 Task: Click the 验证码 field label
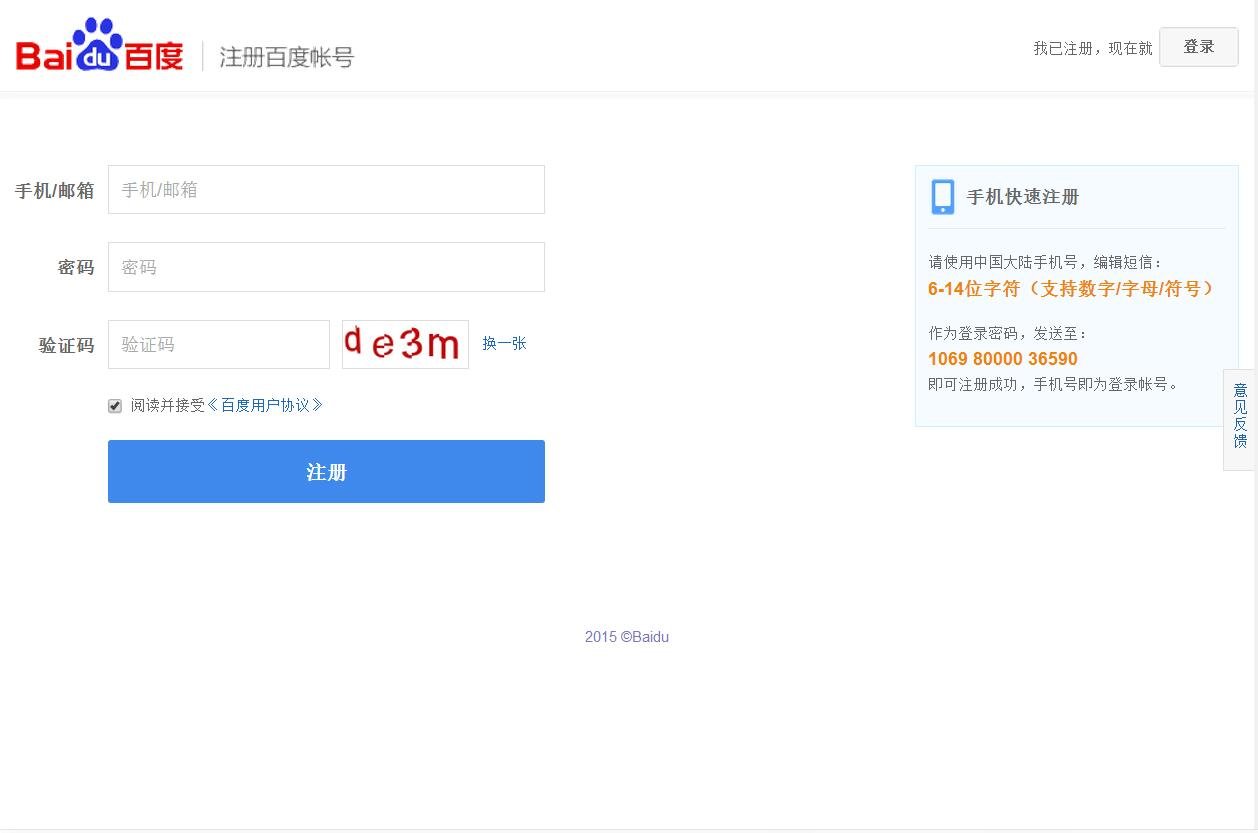pos(65,344)
